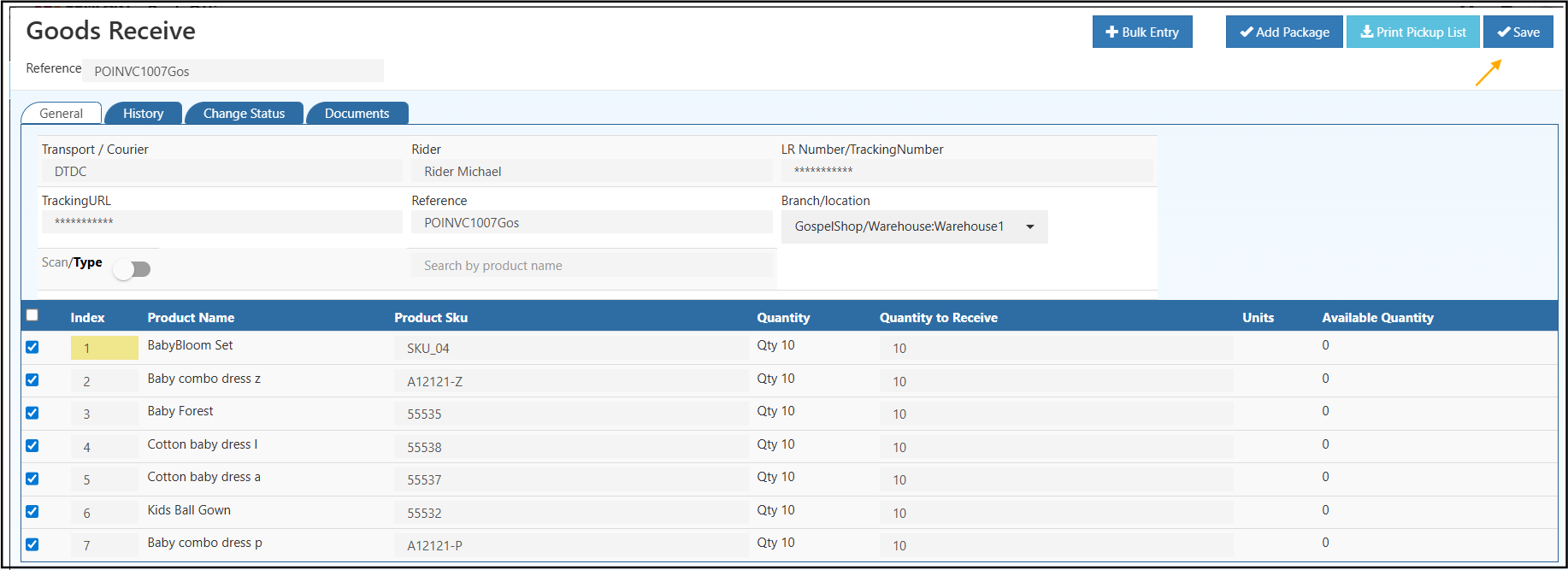Image resolution: width=1568 pixels, height=570 pixels.
Task: Select the General tab
Action: point(61,114)
